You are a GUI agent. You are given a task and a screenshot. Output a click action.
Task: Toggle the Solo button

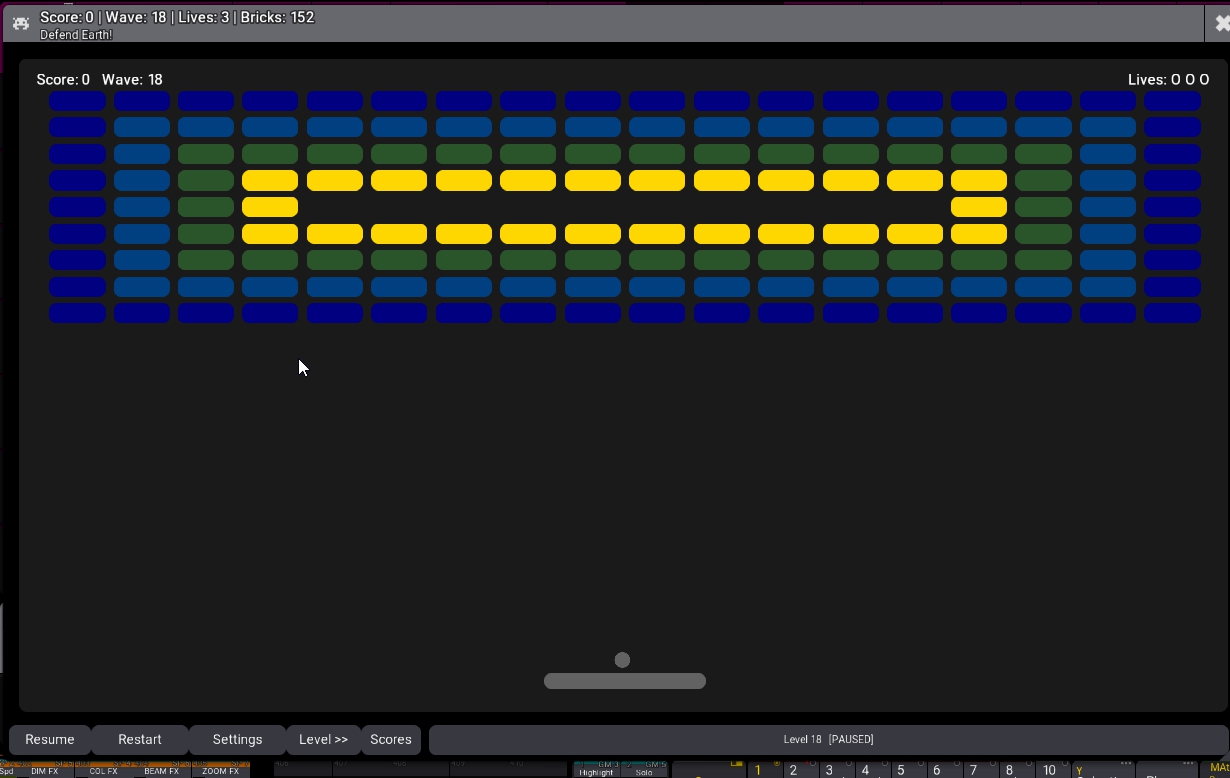point(644,770)
